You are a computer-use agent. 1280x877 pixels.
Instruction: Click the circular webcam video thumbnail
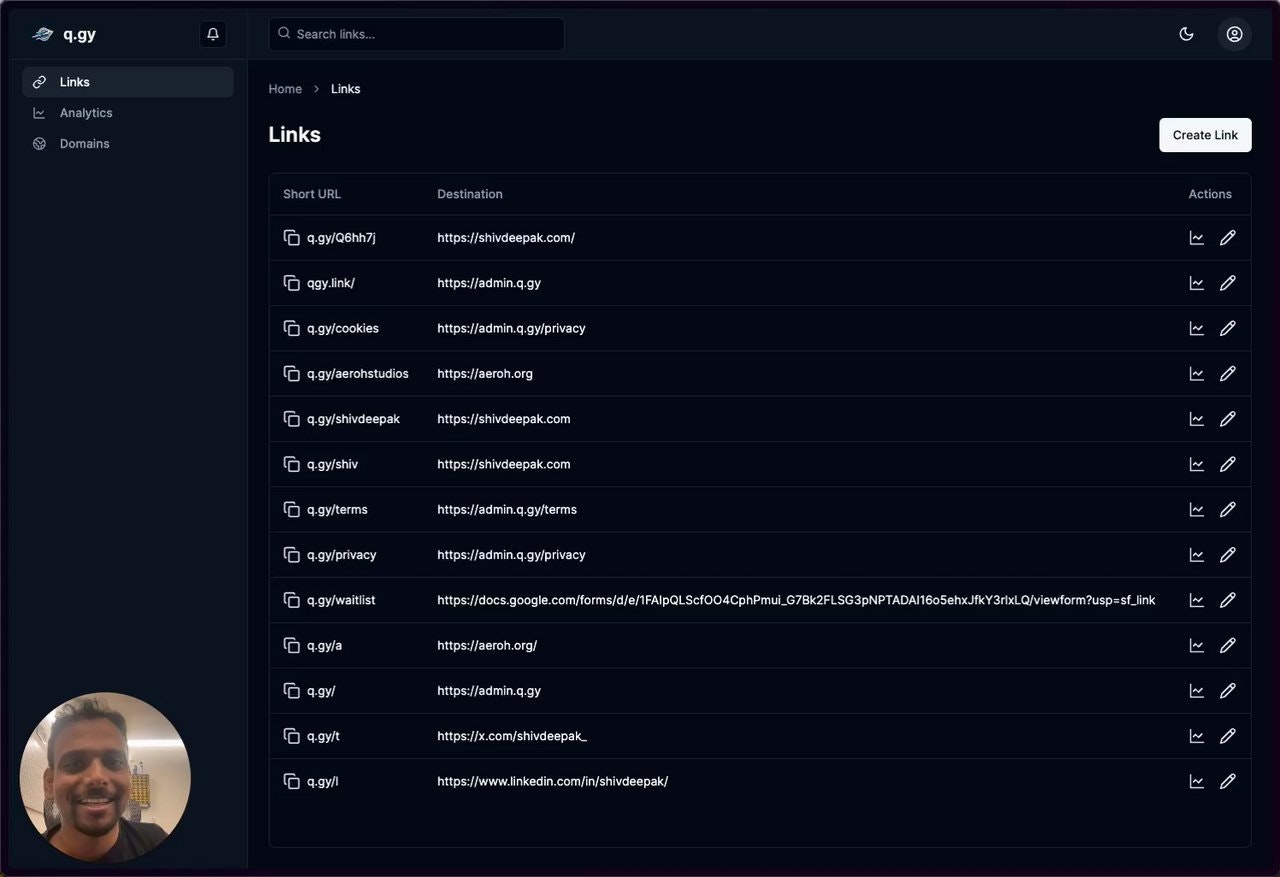pos(105,777)
